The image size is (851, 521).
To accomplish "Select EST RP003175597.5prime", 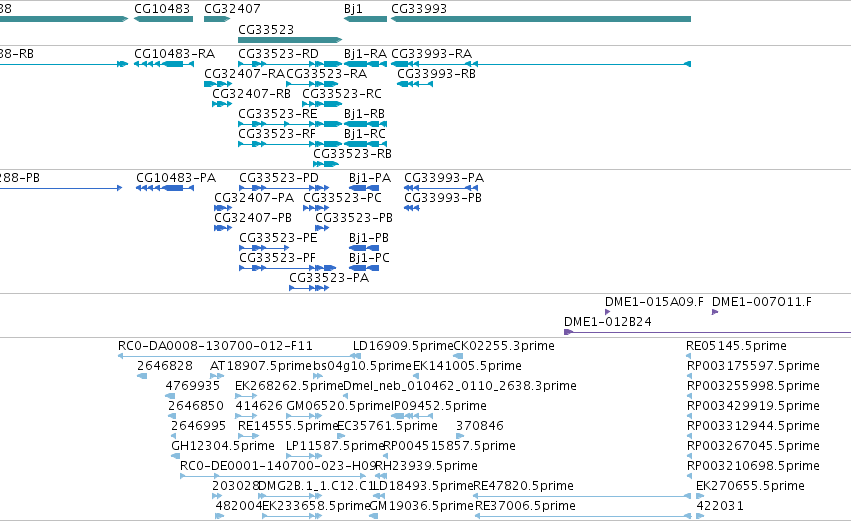I will pyautogui.click(x=689, y=377).
